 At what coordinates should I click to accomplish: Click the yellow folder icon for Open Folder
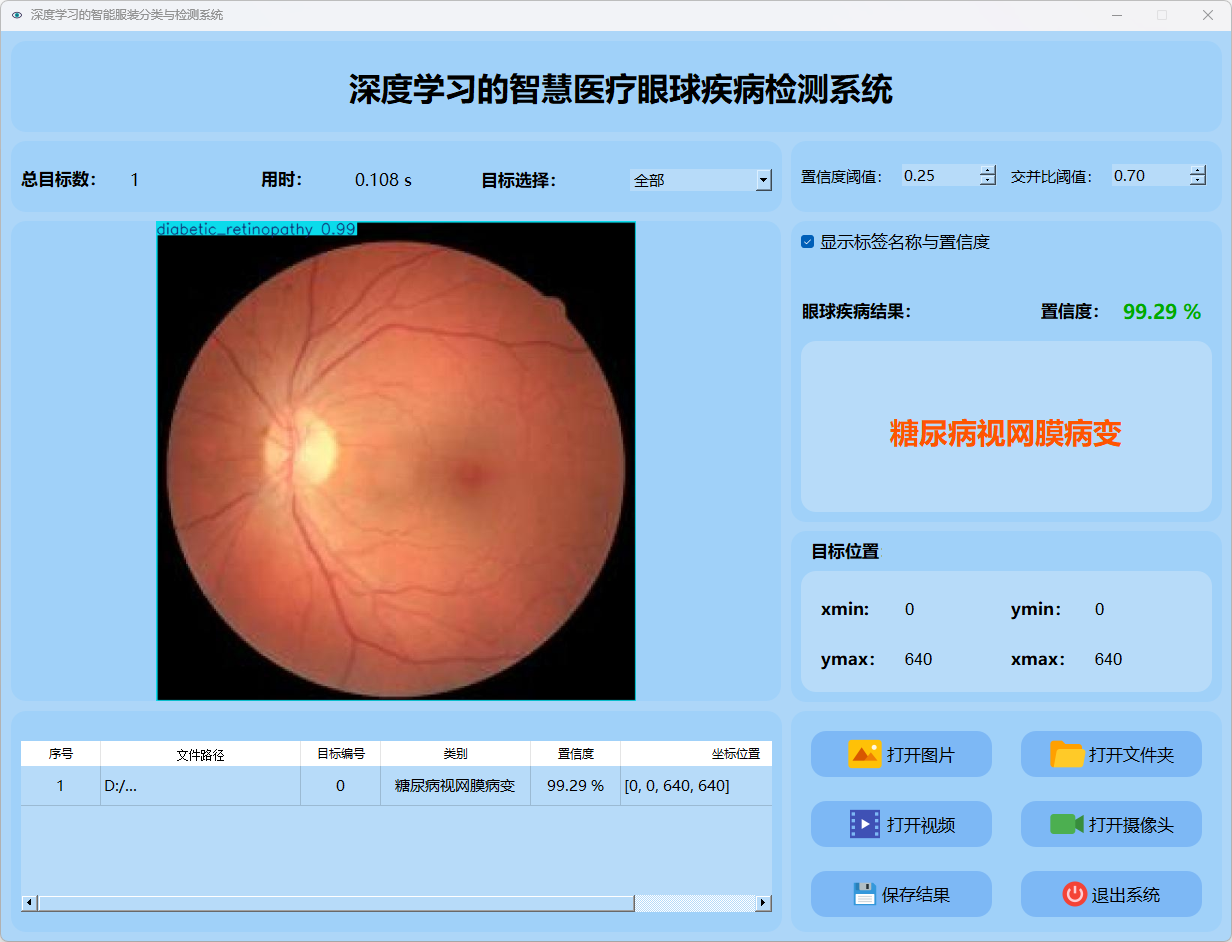point(1067,754)
